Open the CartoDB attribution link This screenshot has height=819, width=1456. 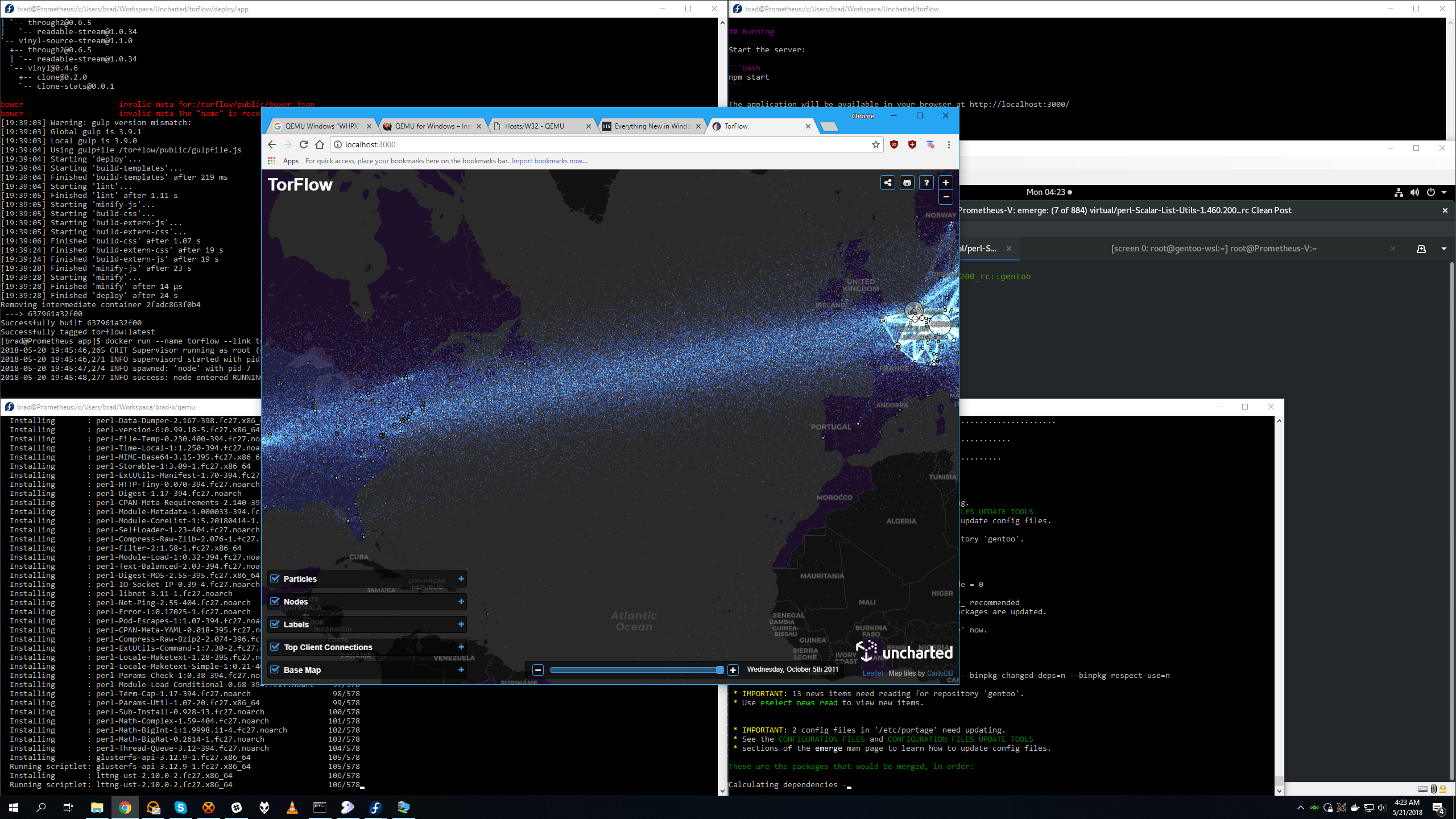(940, 673)
